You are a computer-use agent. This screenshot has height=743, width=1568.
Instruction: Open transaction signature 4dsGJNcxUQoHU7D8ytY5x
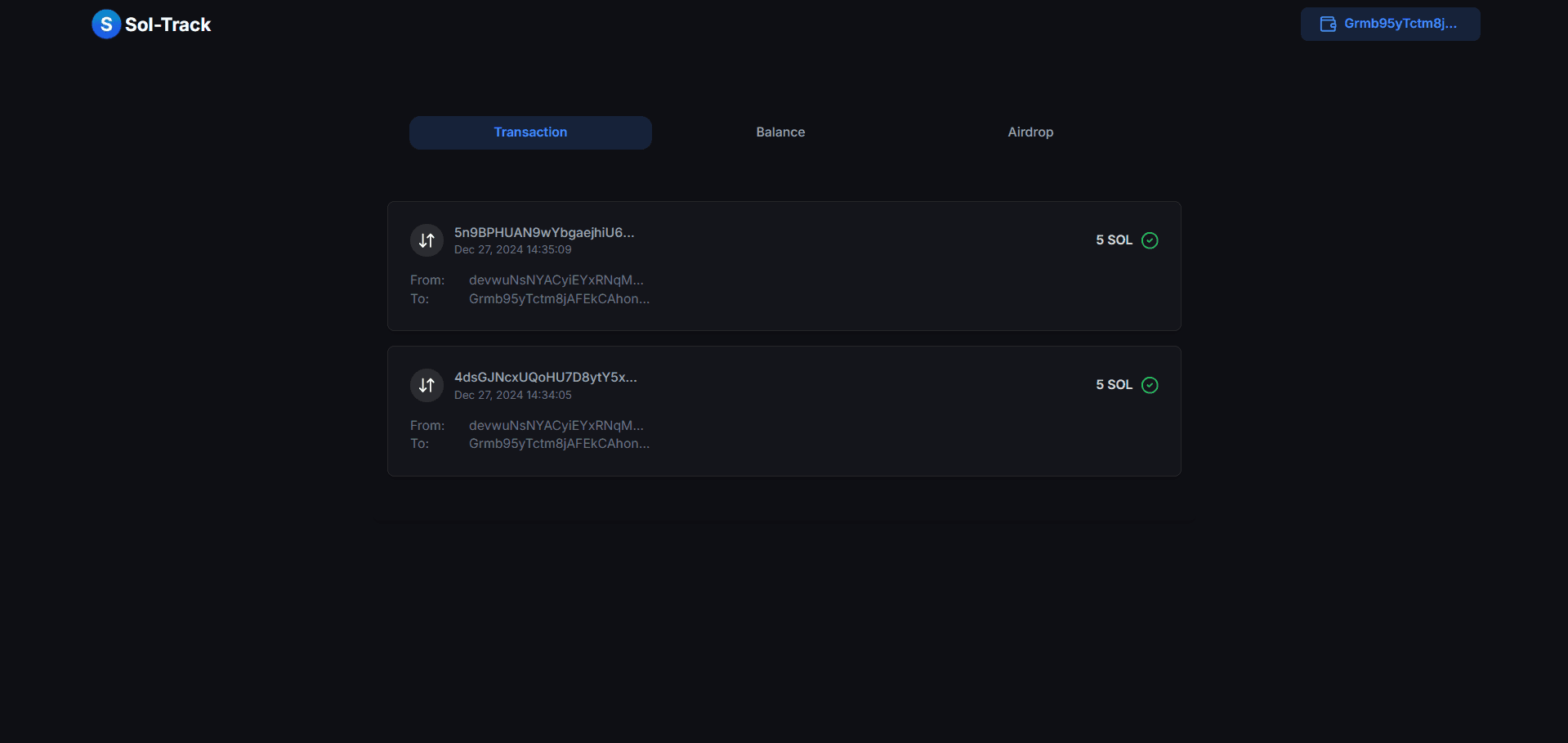[x=544, y=377]
